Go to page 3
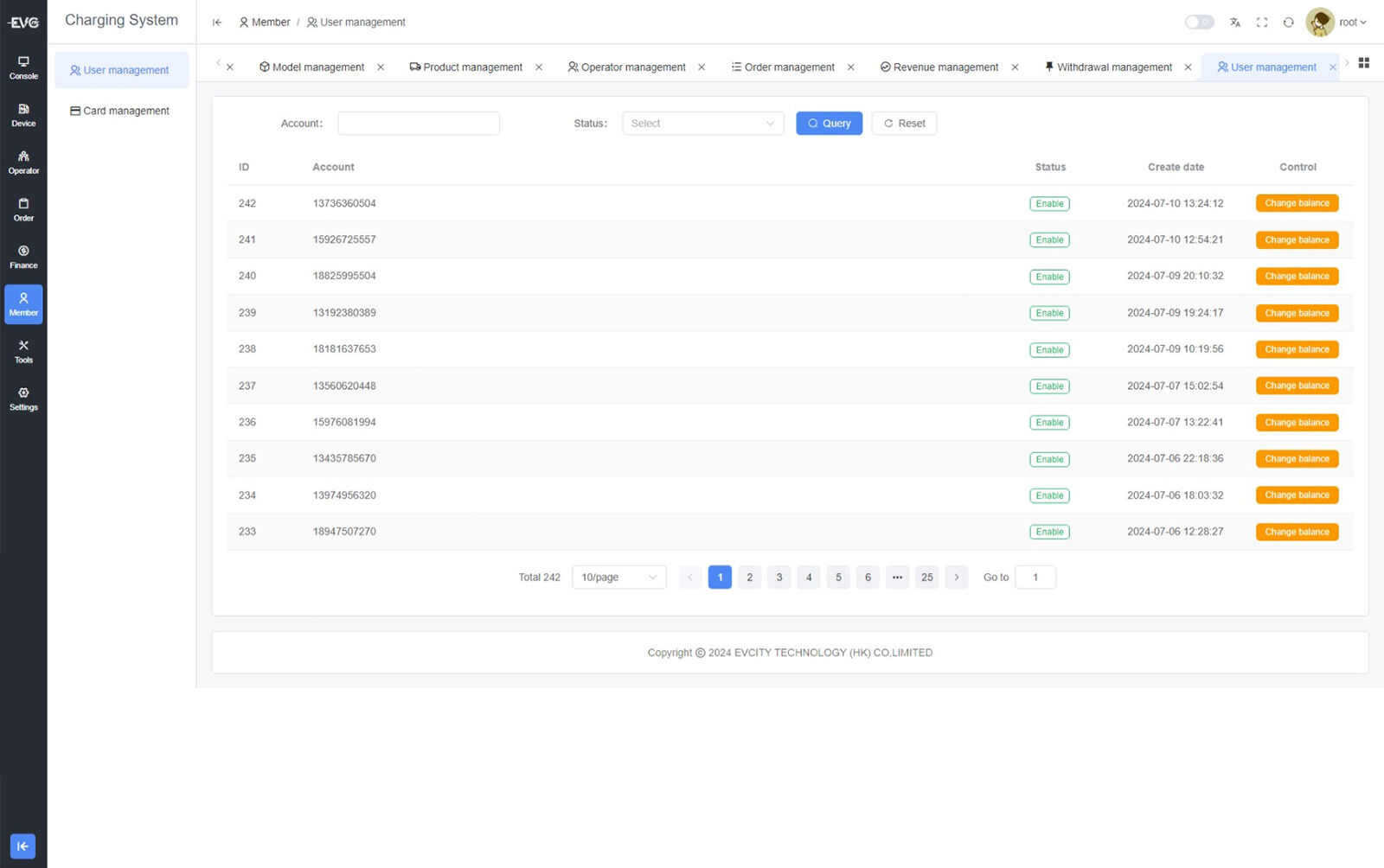Viewport: 1384px width, 868px height. [x=779, y=578]
